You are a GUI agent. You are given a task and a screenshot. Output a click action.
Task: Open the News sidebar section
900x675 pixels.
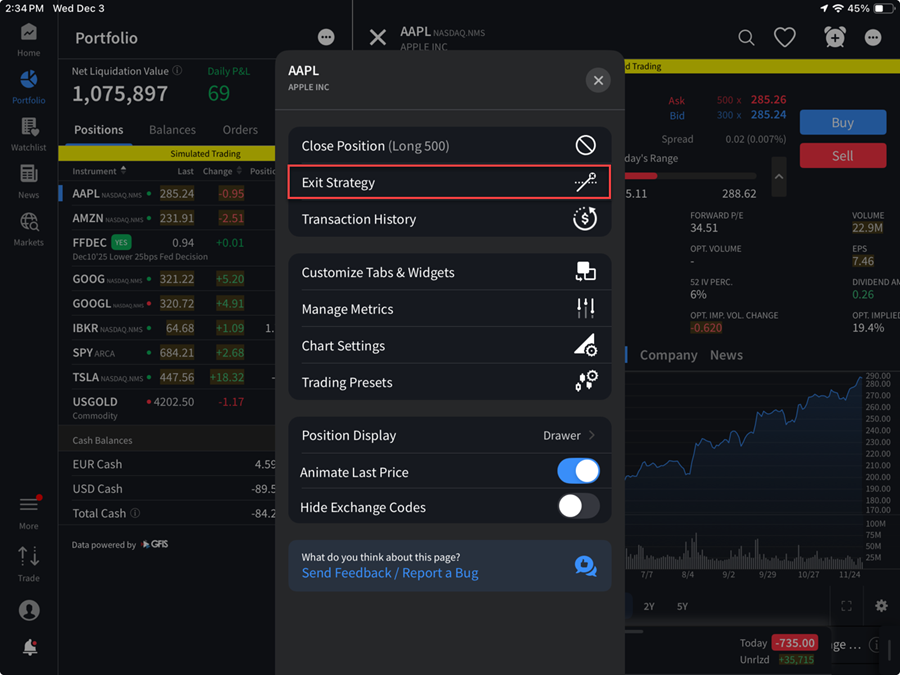point(29,180)
